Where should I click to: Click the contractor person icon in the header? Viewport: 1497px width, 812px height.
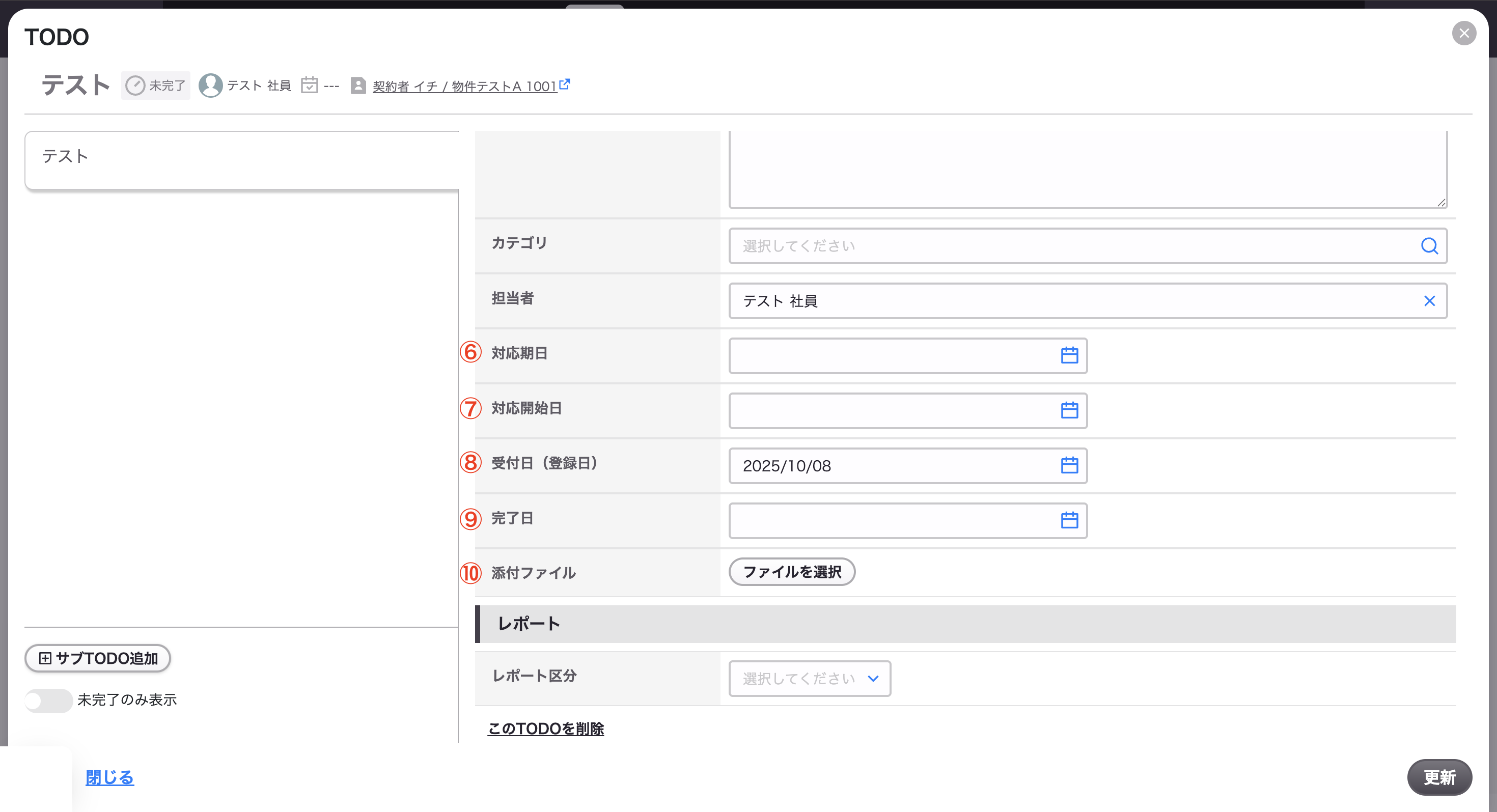pos(358,86)
